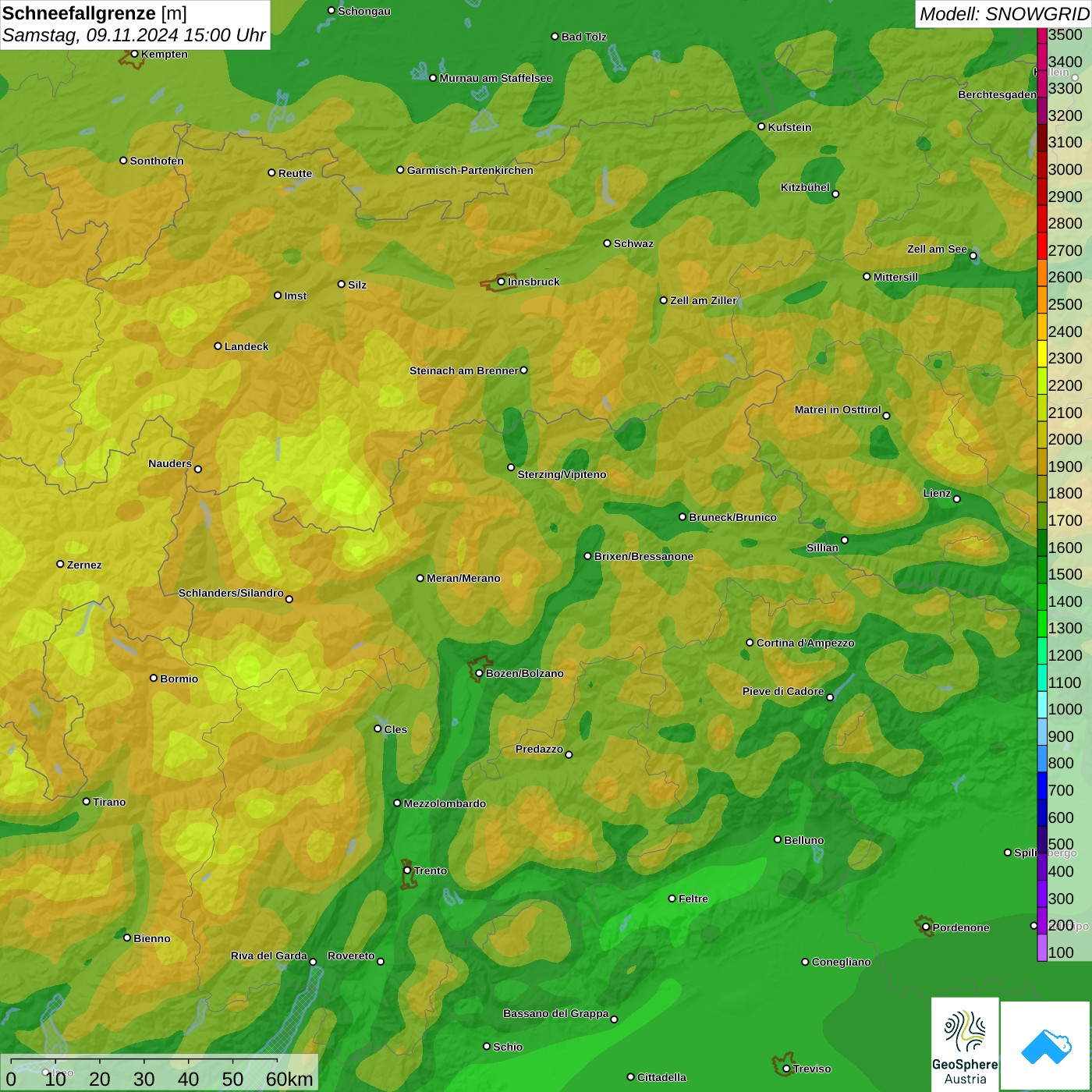
Task: Click the Sterzing/Vipiteno label
Action: (562, 474)
